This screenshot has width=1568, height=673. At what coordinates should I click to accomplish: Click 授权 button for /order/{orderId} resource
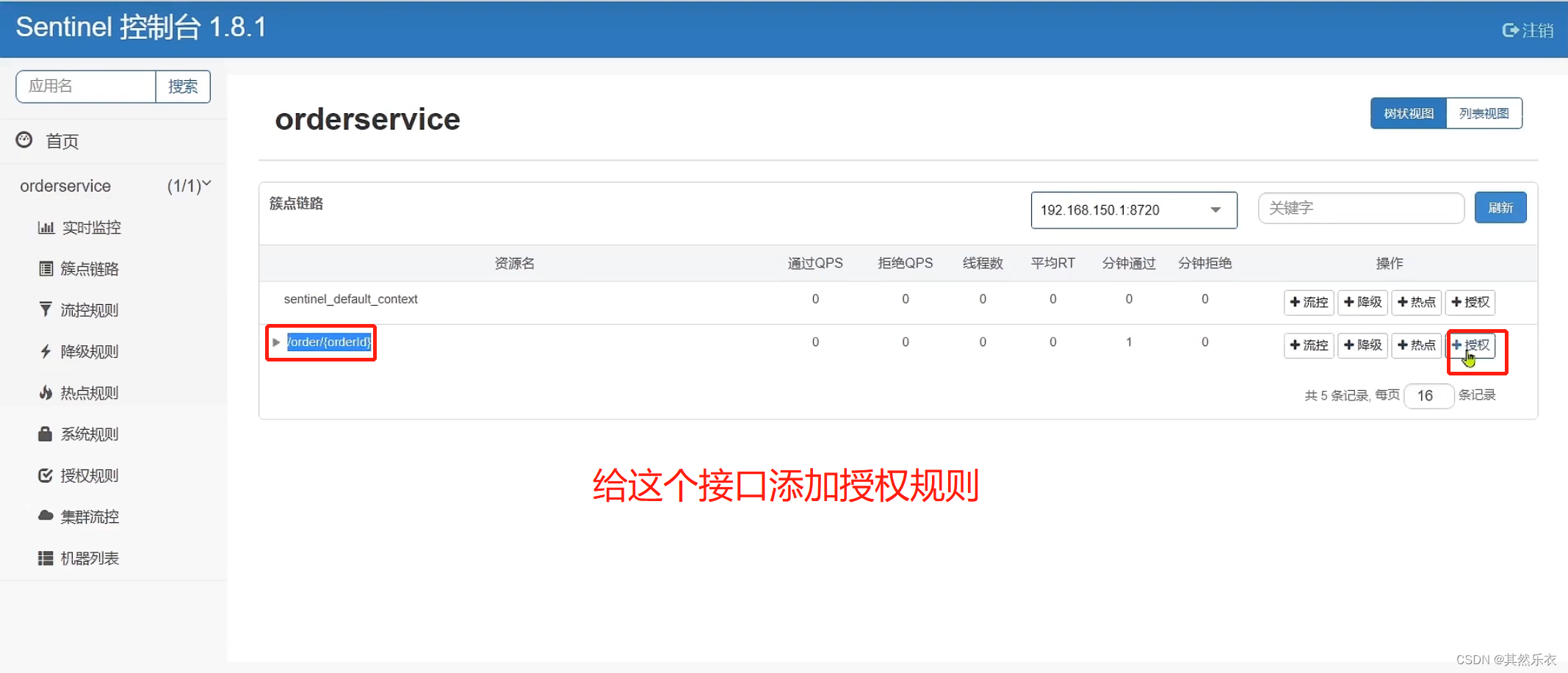[1471, 345]
